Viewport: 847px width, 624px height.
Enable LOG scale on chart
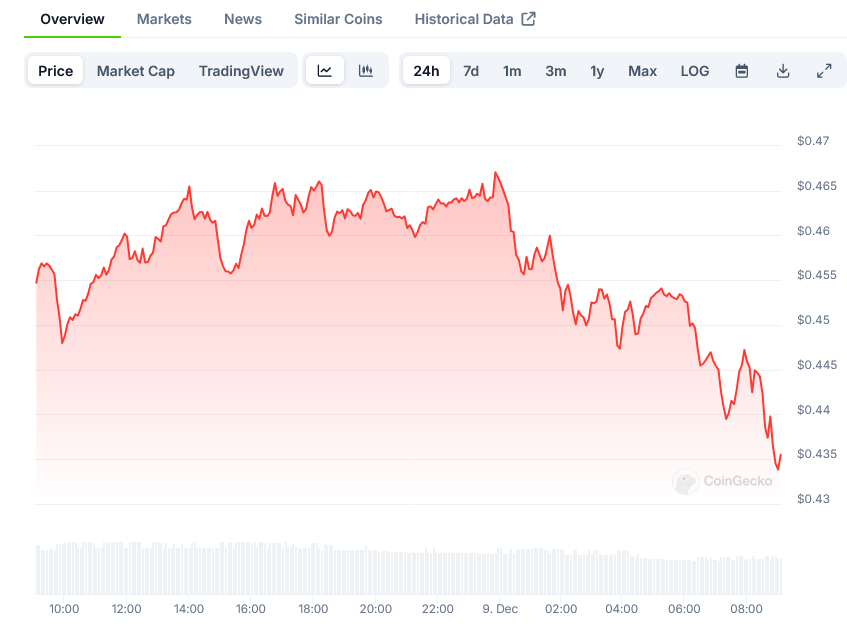(695, 71)
